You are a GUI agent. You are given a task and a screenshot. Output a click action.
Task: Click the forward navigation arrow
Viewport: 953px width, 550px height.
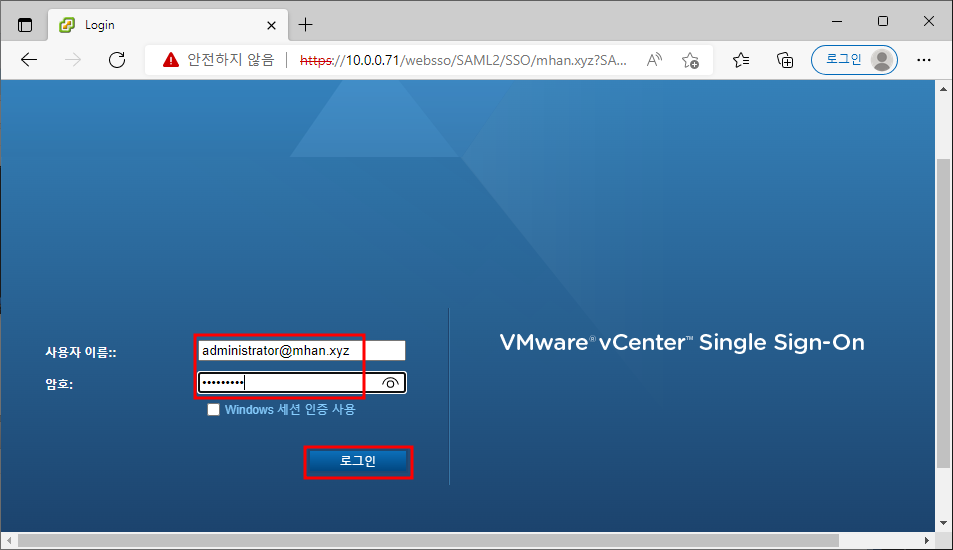73,60
